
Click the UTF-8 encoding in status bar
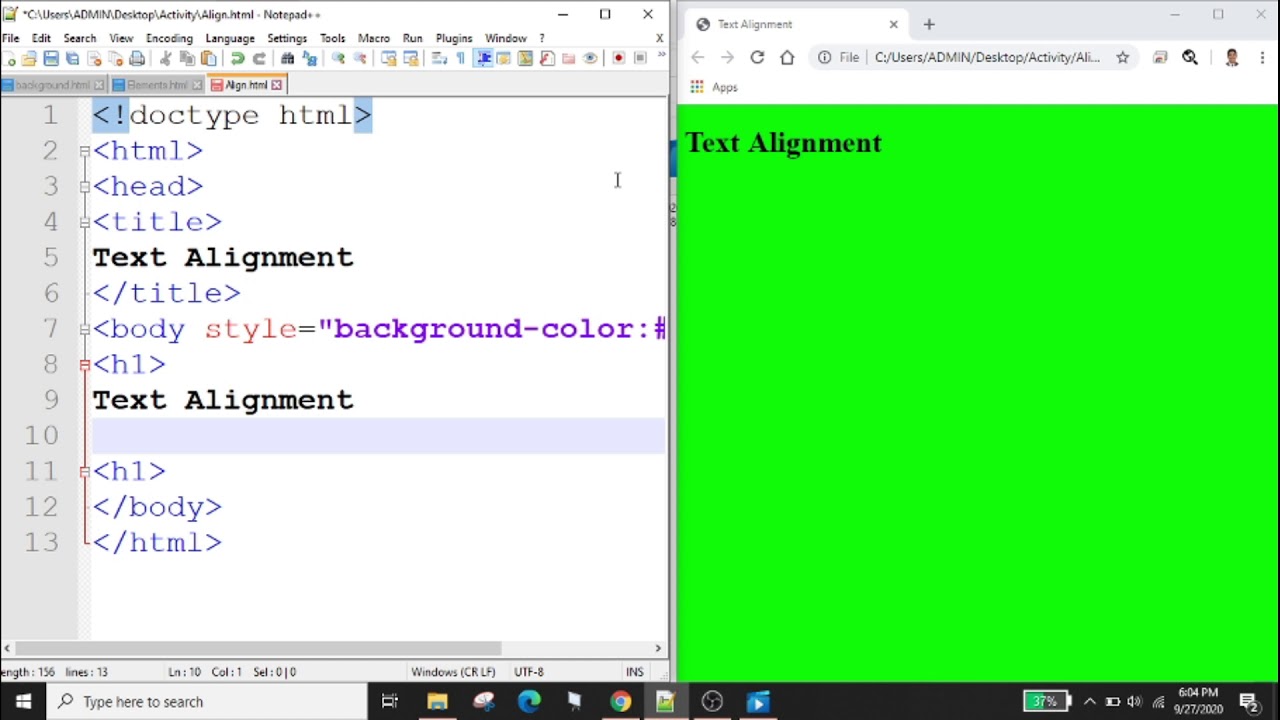point(529,672)
